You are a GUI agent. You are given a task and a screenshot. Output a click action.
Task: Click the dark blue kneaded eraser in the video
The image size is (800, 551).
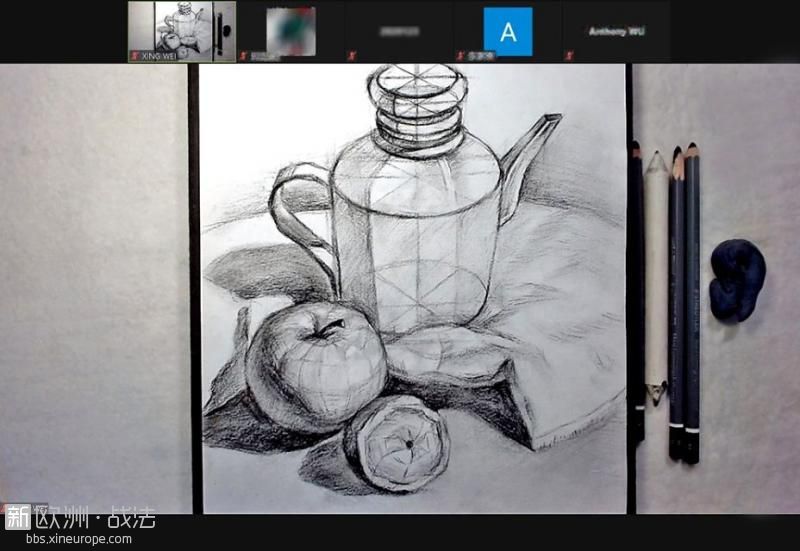[x=737, y=281]
